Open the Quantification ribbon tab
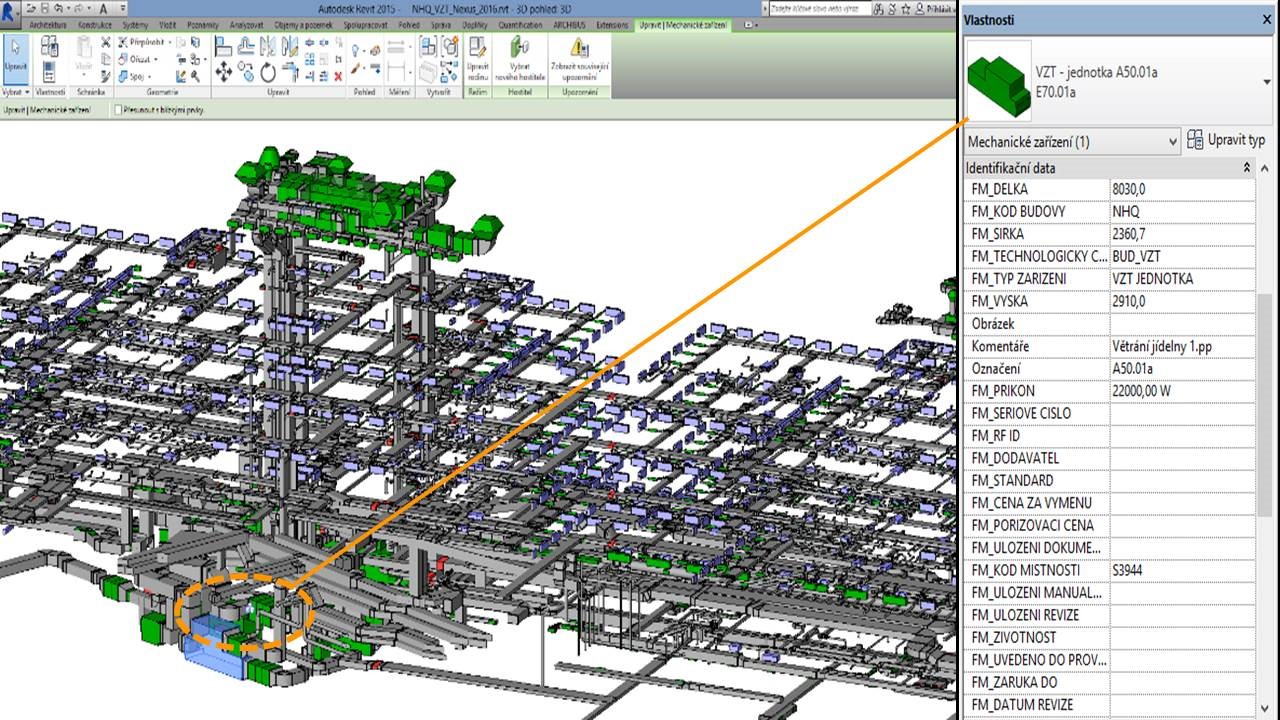 point(522,25)
